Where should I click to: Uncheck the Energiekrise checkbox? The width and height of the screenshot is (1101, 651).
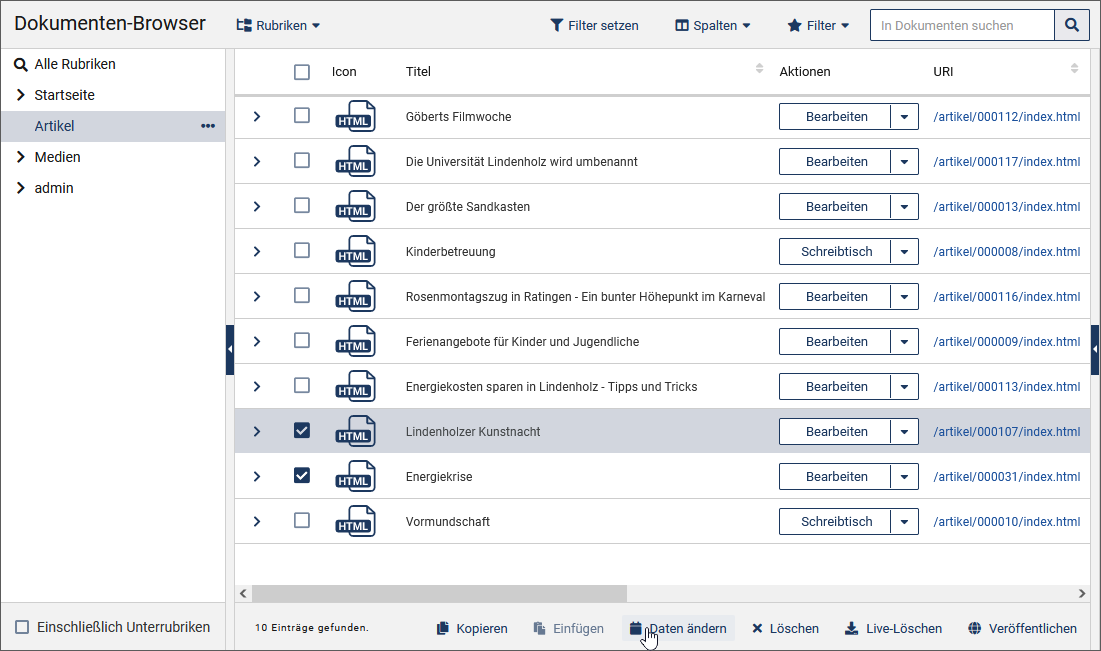point(302,475)
